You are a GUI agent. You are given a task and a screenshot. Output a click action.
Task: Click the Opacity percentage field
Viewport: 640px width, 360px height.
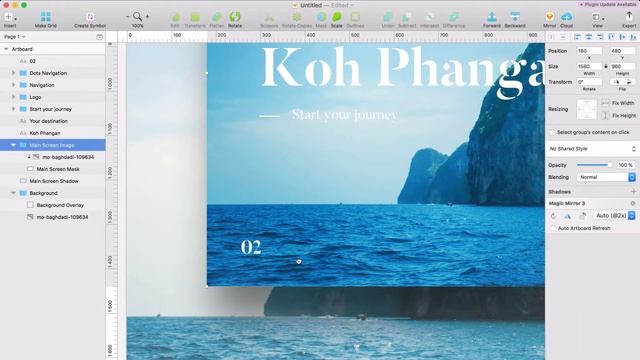click(625, 165)
